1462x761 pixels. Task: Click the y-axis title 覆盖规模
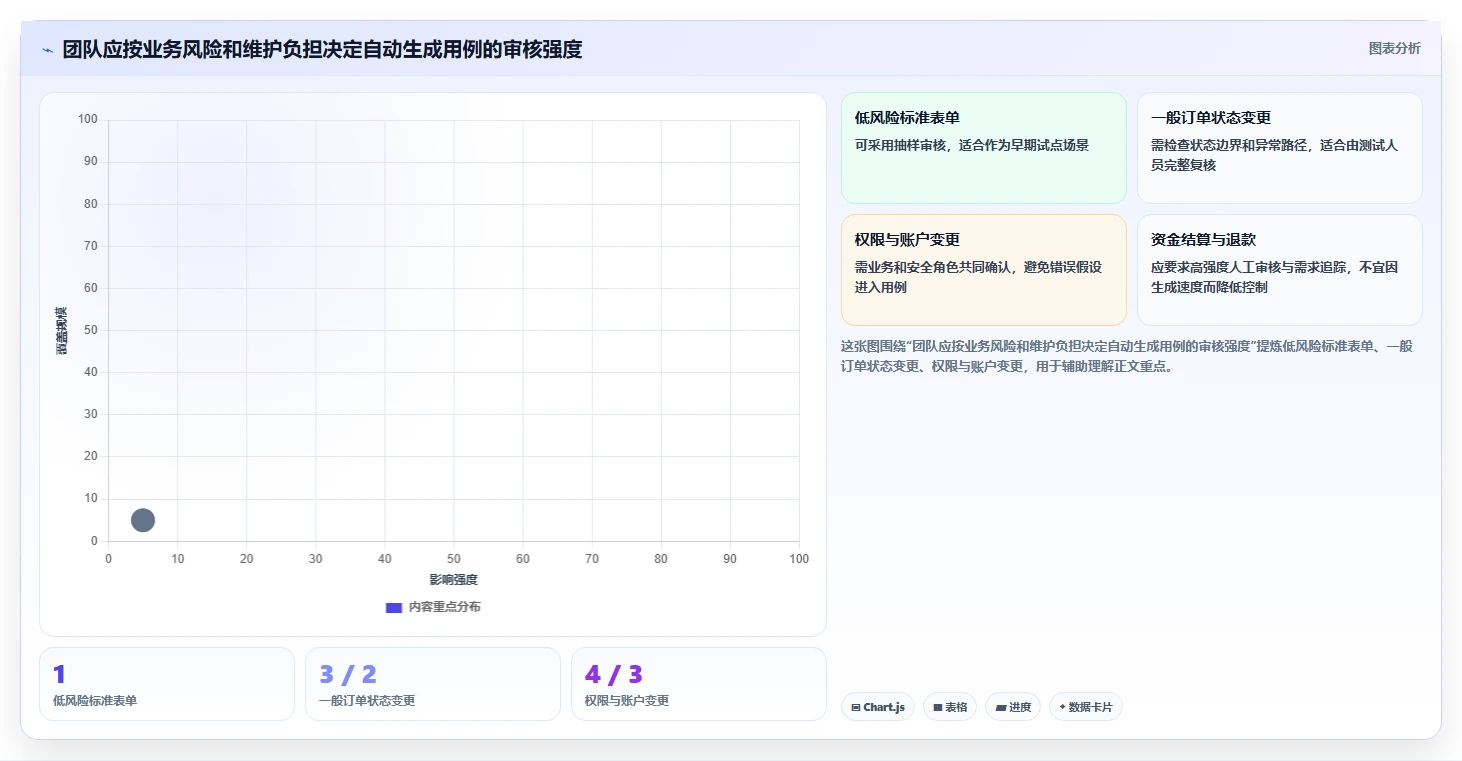tap(61, 330)
